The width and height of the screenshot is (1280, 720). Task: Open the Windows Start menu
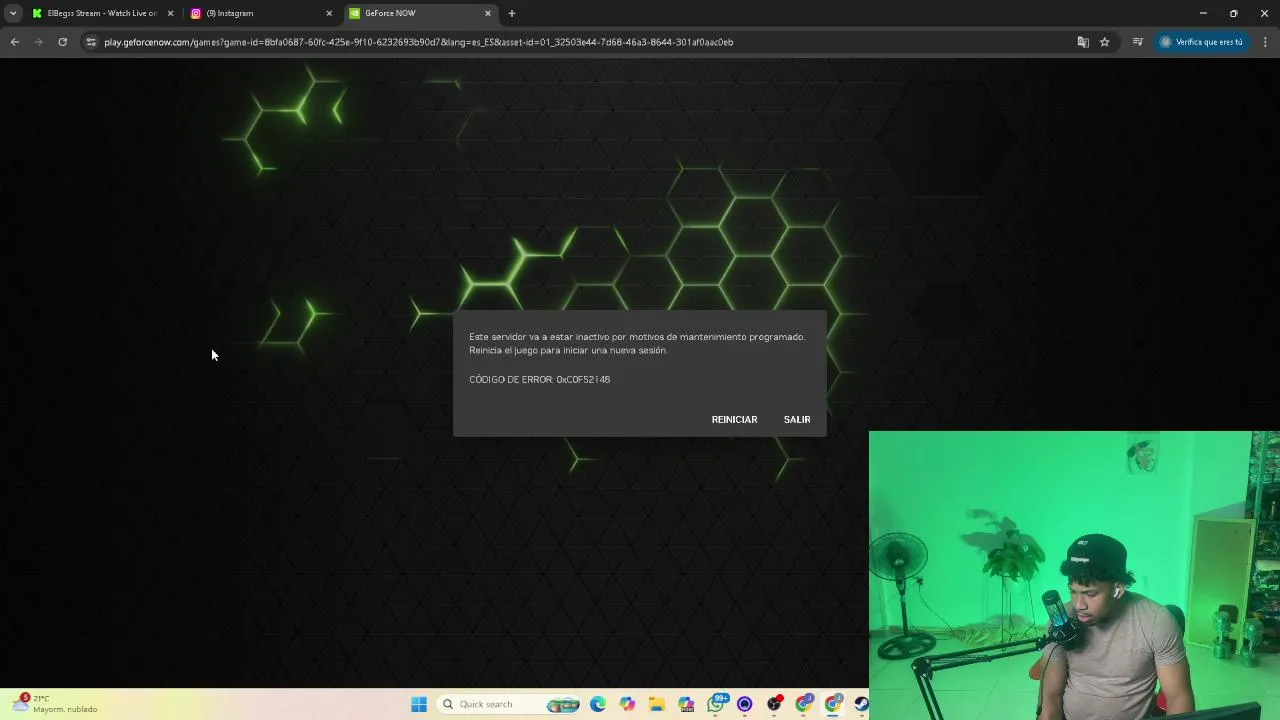click(419, 704)
